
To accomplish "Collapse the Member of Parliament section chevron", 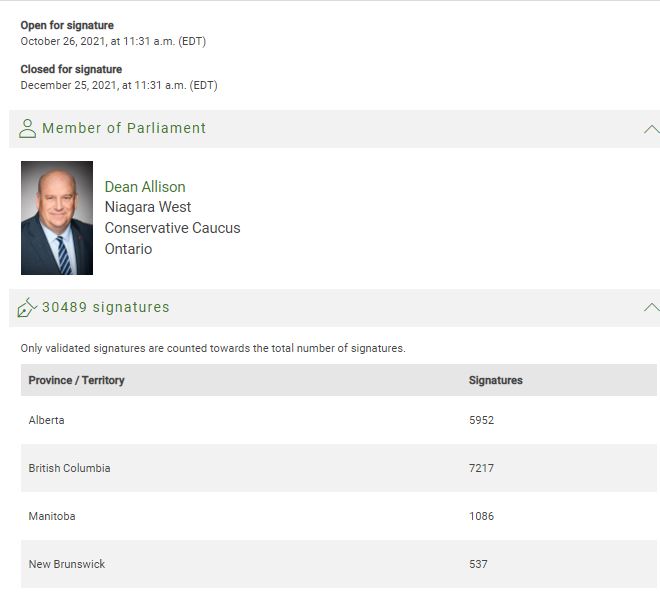I will [x=652, y=129].
